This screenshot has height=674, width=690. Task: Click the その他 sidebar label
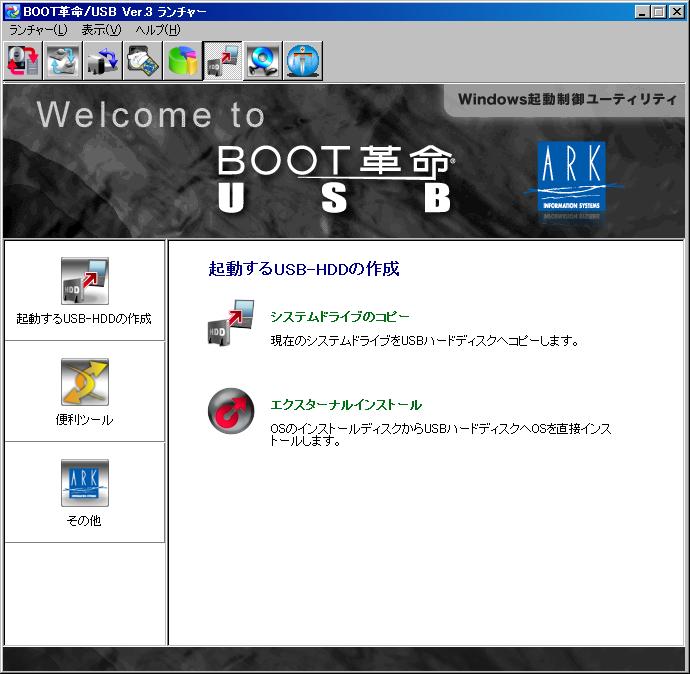coord(84,520)
